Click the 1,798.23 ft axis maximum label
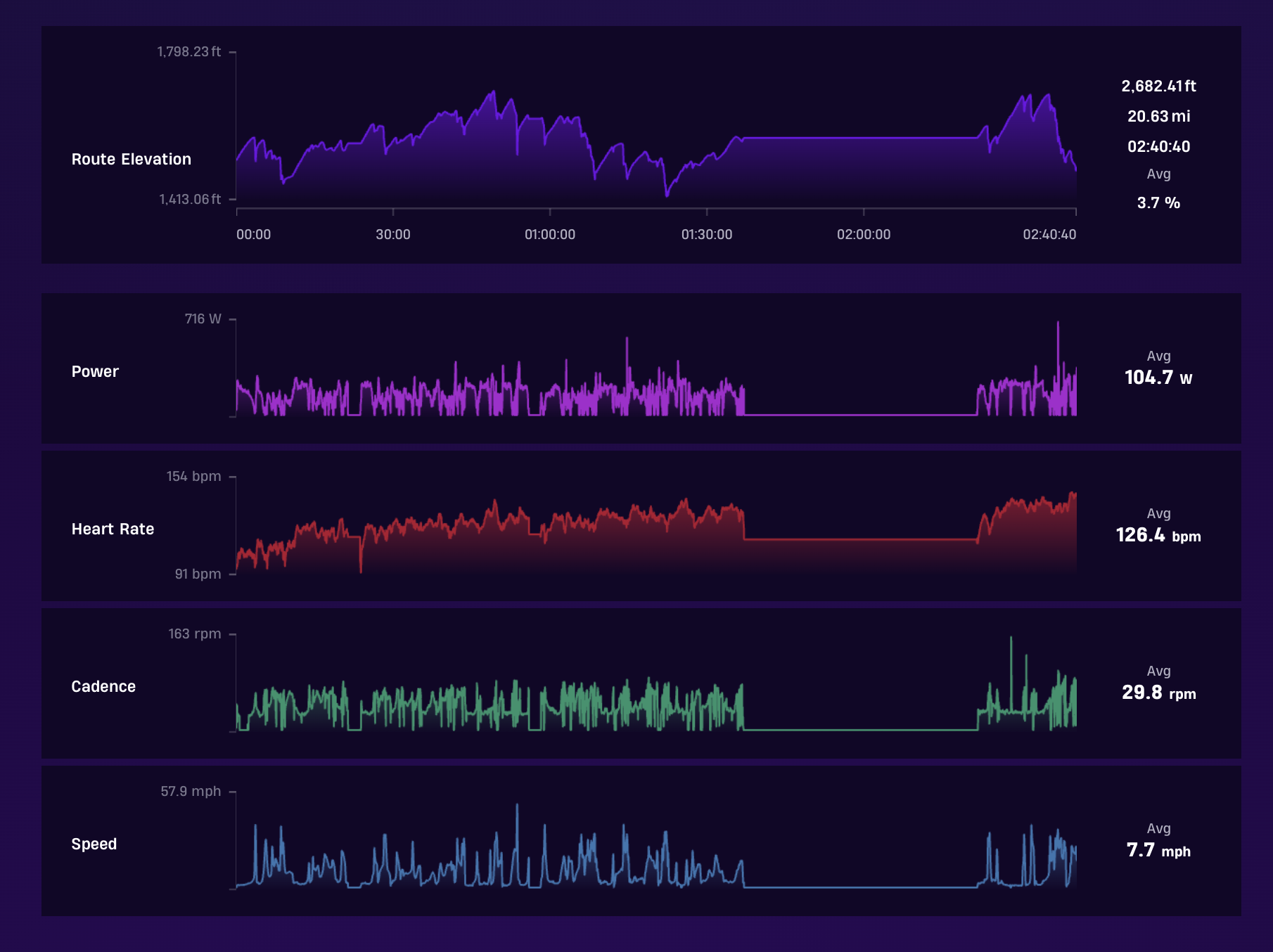The height and width of the screenshot is (952, 1273). [188, 51]
